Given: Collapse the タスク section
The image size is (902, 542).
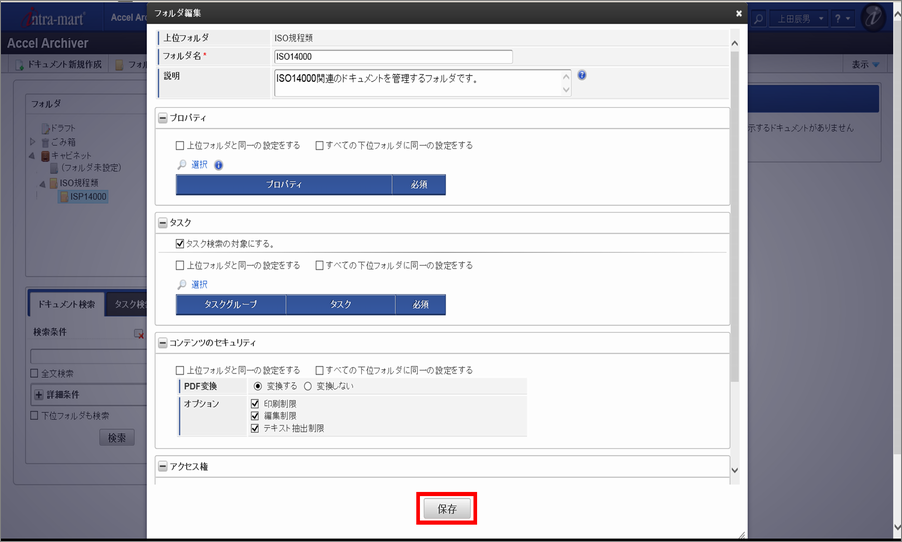Looking at the screenshot, I should coord(163,223).
